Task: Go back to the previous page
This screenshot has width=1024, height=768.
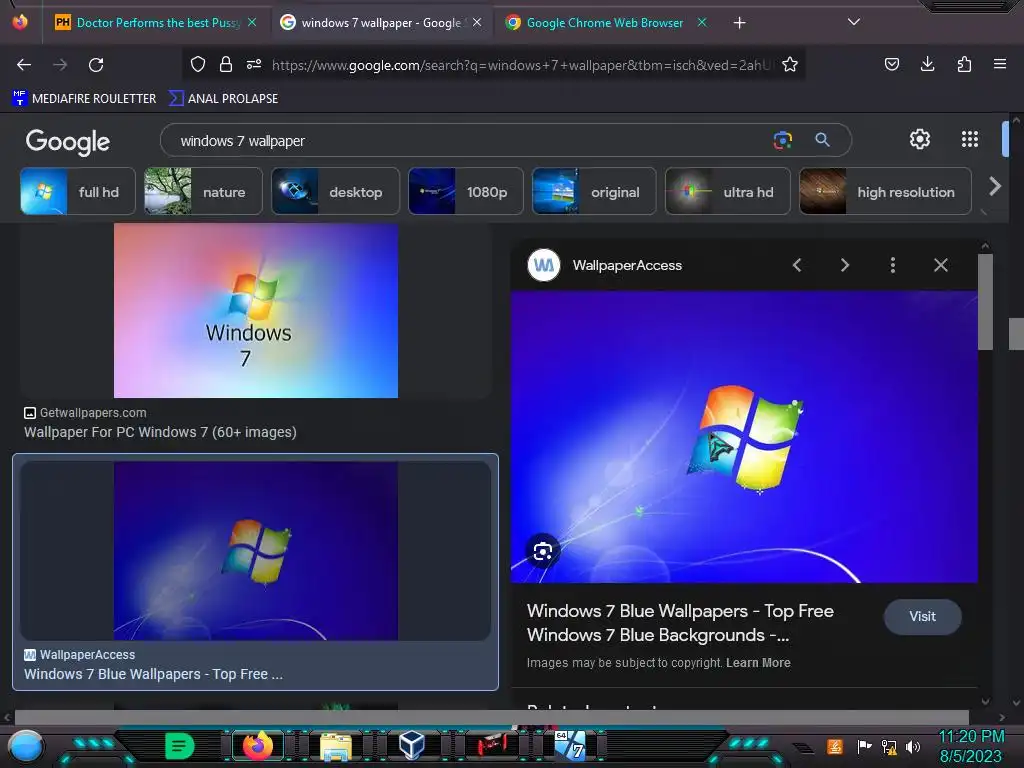Action: click(24, 65)
